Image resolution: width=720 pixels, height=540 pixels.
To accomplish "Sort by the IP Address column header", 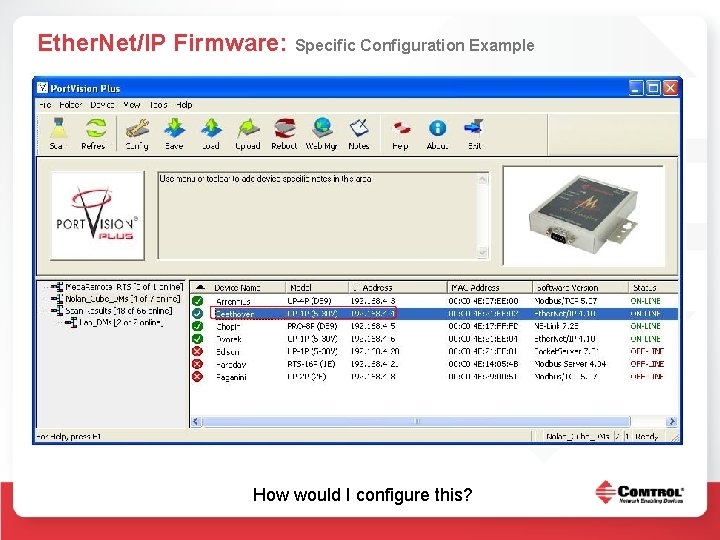I will tap(397, 287).
